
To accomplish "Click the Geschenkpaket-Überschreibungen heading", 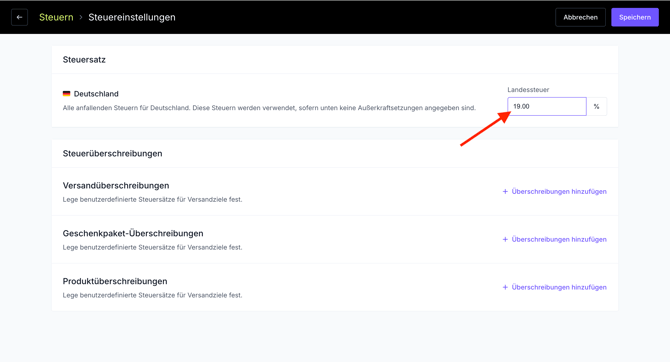I will [133, 233].
